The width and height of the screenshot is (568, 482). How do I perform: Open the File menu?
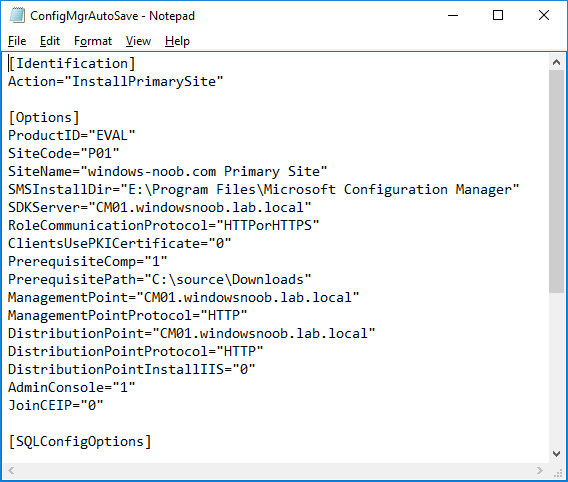click(17, 41)
